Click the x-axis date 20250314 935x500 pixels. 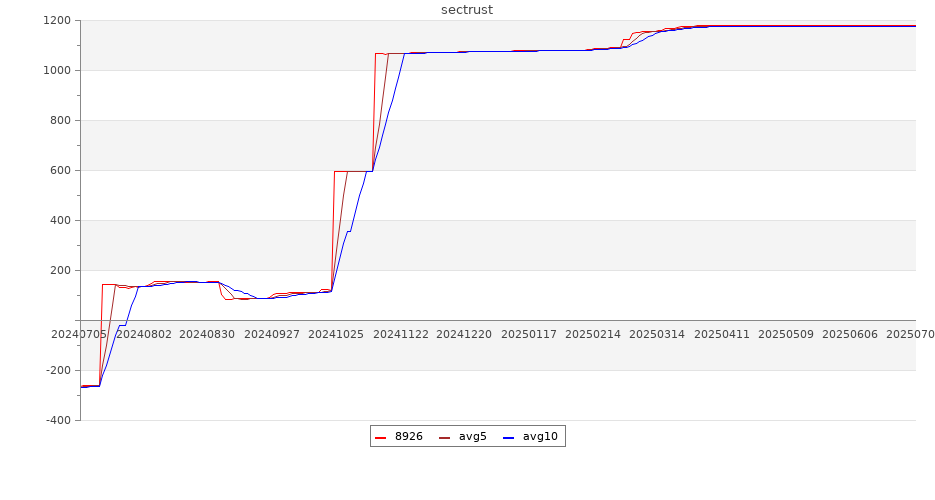(x=657, y=334)
